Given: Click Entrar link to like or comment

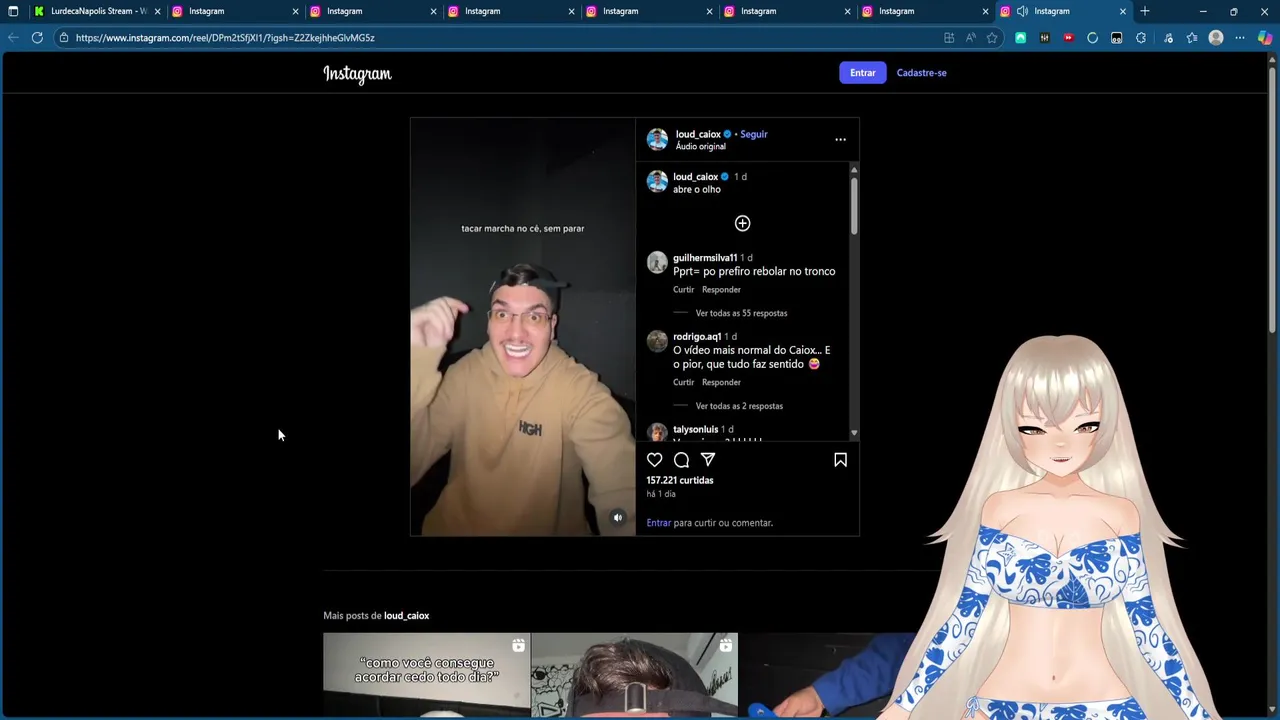Looking at the screenshot, I should [x=658, y=523].
